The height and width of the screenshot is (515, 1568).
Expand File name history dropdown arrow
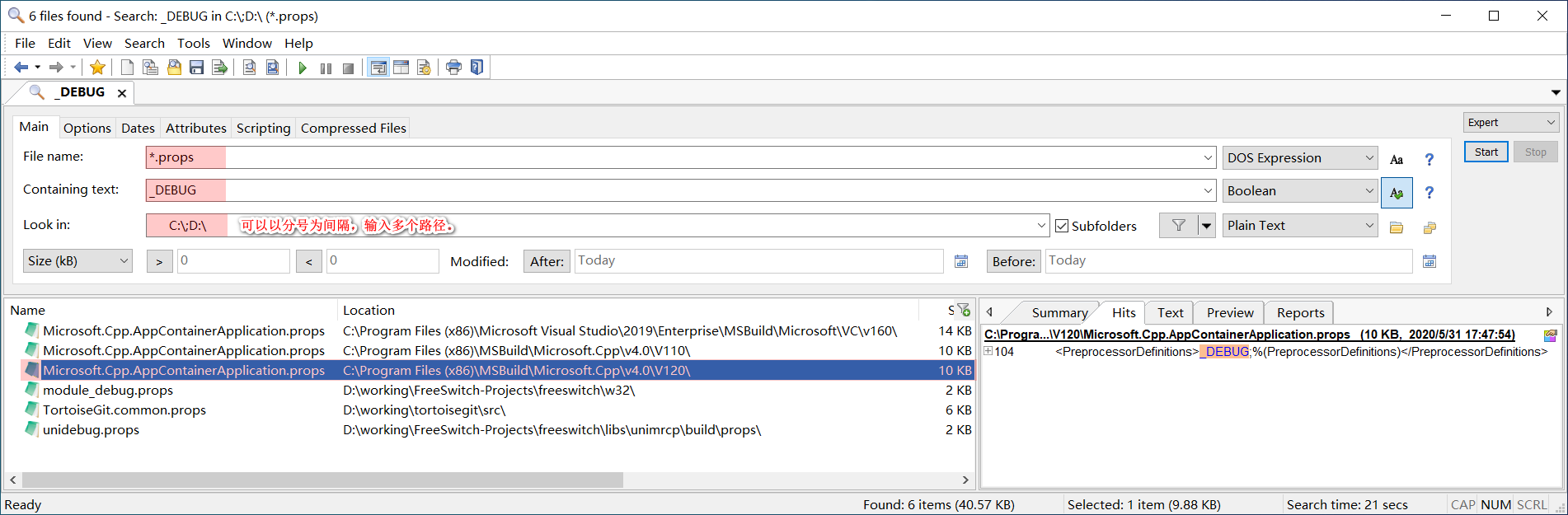(1208, 157)
